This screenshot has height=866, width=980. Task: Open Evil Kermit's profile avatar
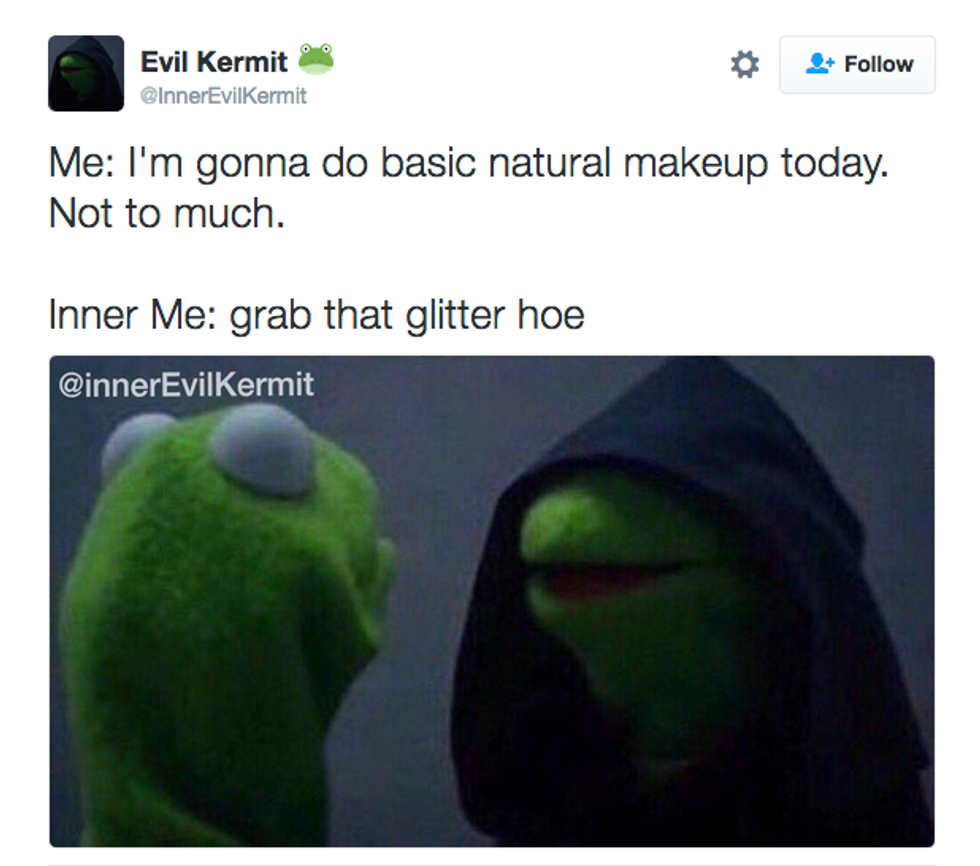click(86, 74)
